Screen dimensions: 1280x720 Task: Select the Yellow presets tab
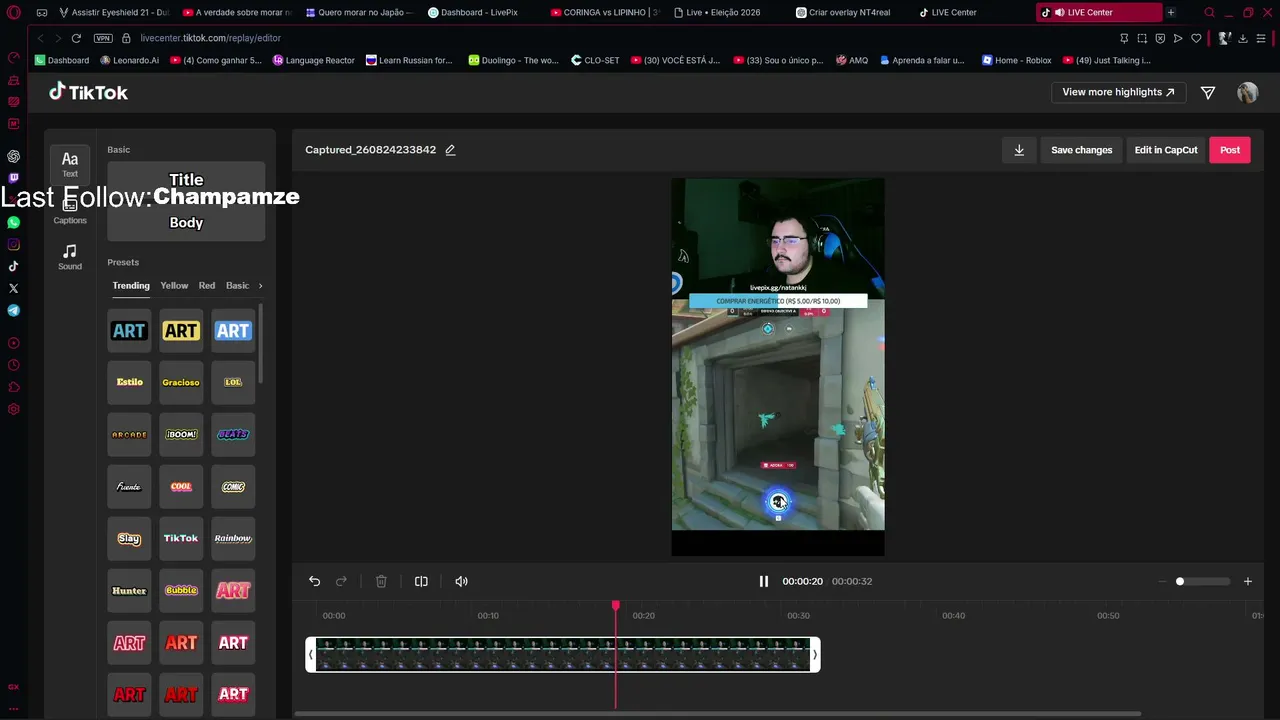(174, 286)
